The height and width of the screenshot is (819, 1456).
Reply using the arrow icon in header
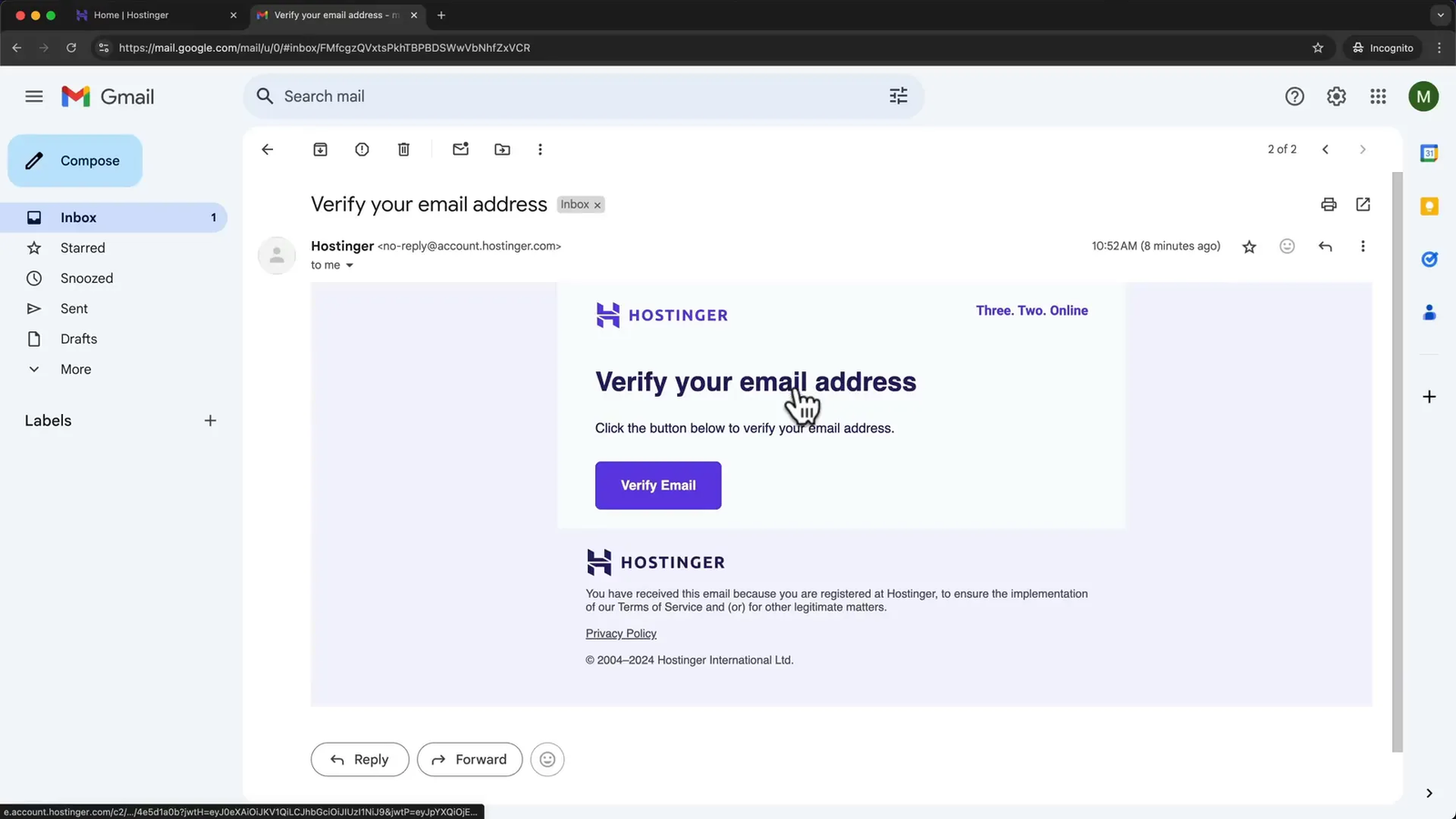pyautogui.click(x=1325, y=247)
